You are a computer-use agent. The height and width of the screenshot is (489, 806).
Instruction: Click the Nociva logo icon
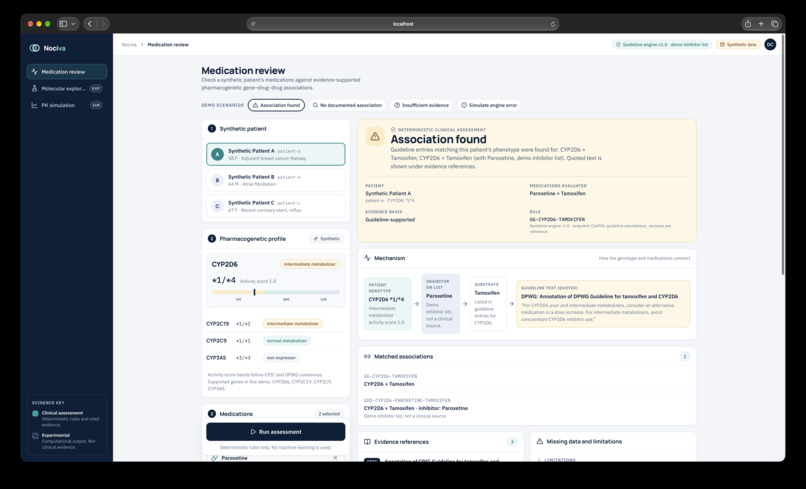(x=34, y=48)
